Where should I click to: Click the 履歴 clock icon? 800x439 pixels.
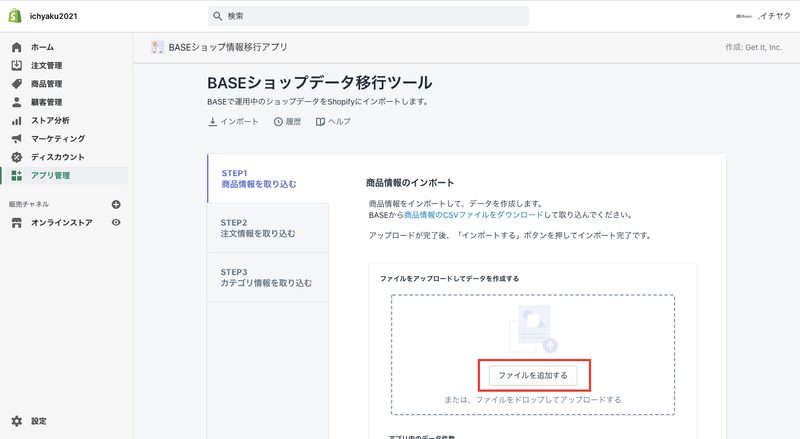278,122
